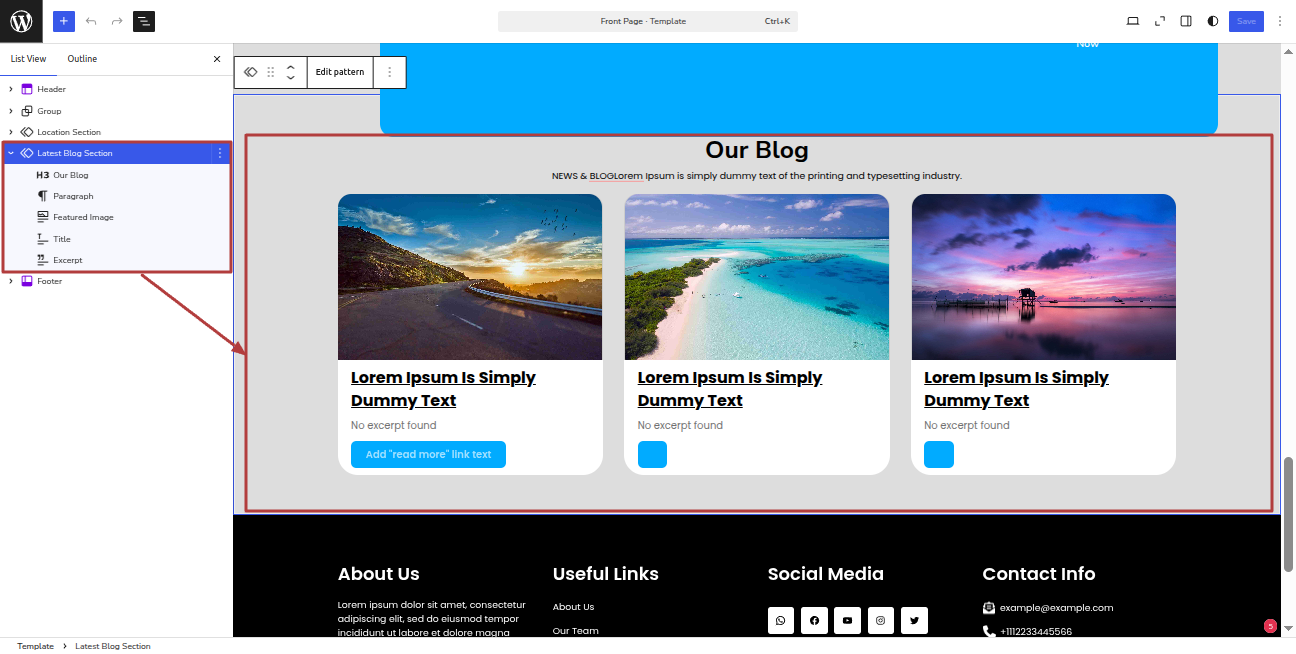Select the Footer template part icon

27,281
